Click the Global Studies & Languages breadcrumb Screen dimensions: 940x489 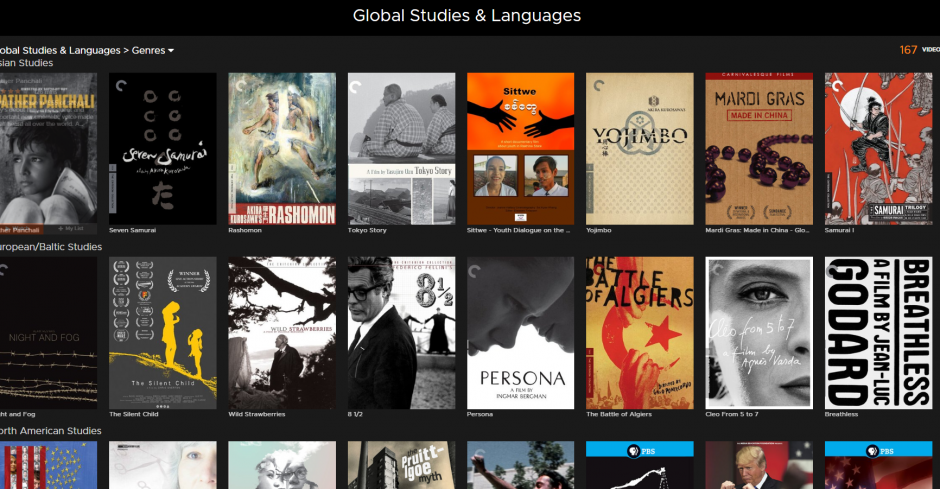[60, 50]
